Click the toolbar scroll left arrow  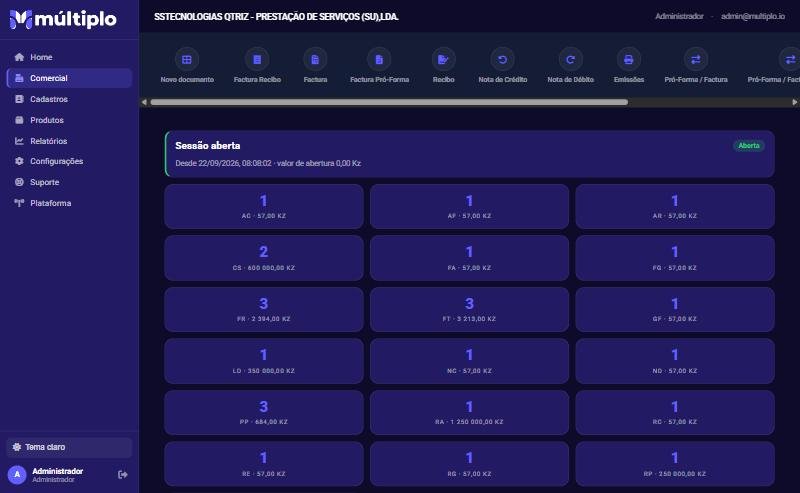[144, 102]
